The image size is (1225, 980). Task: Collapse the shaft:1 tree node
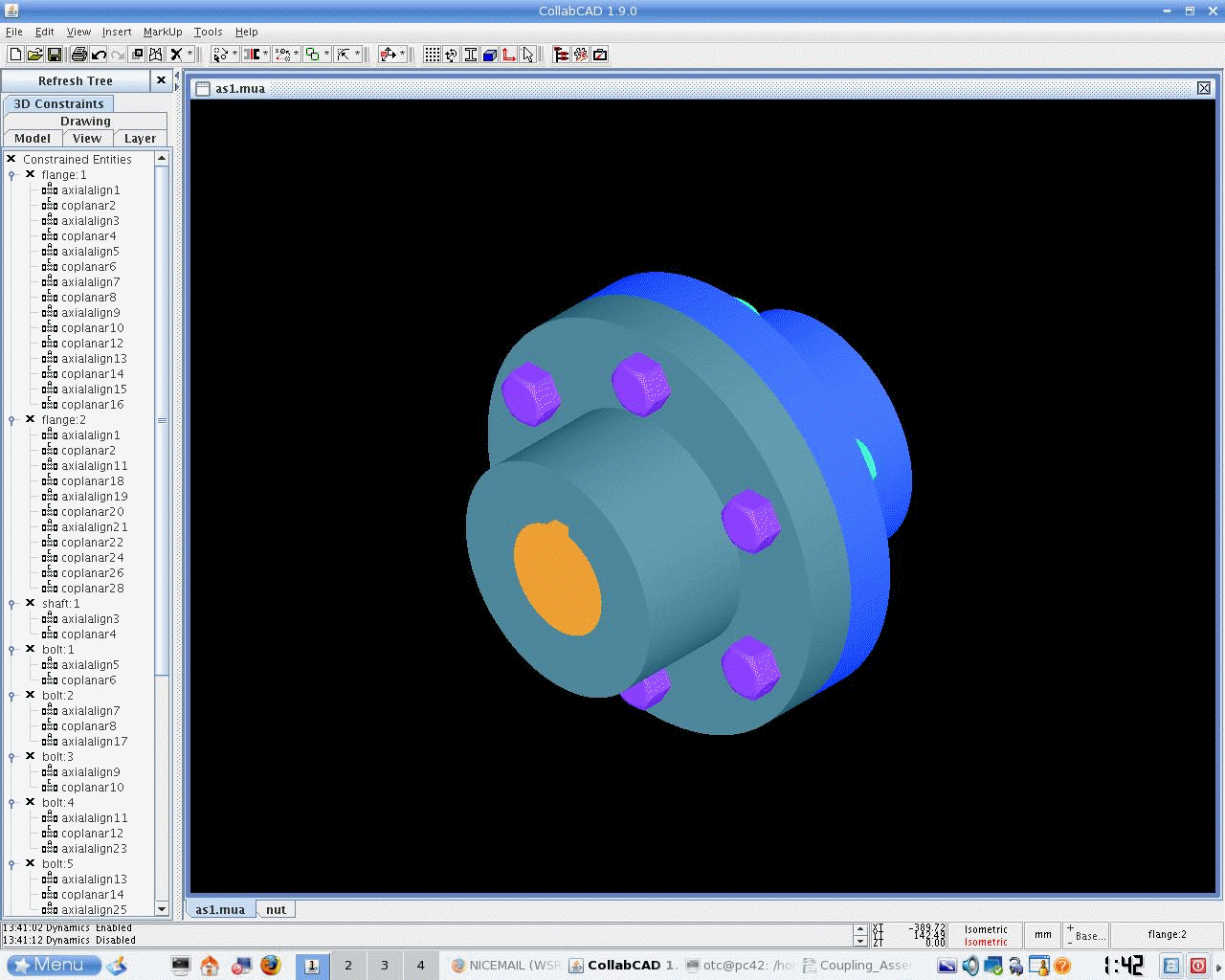[x=11, y=604]
